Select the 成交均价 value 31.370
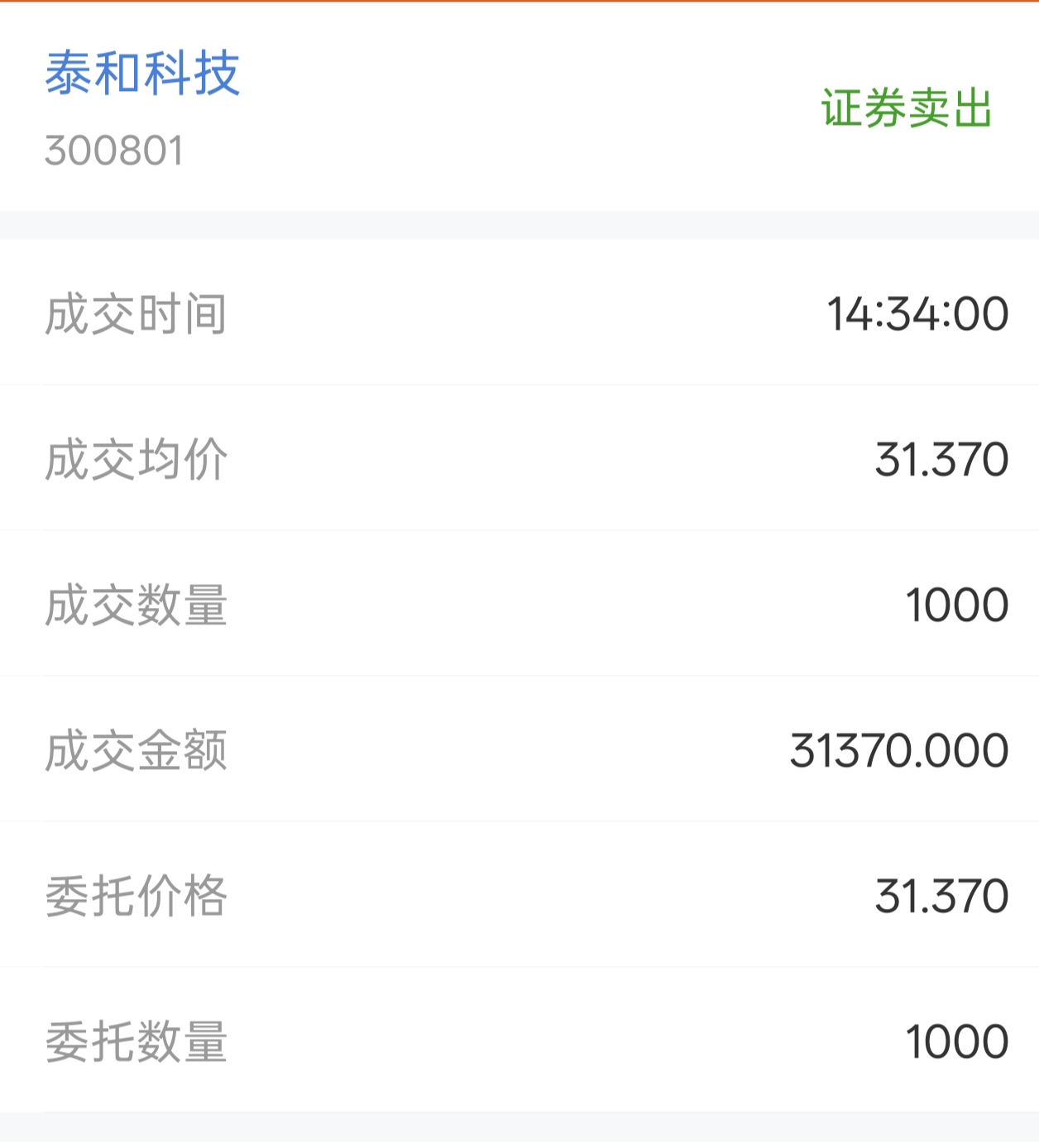1039x1148 pixels. [942, 460]
